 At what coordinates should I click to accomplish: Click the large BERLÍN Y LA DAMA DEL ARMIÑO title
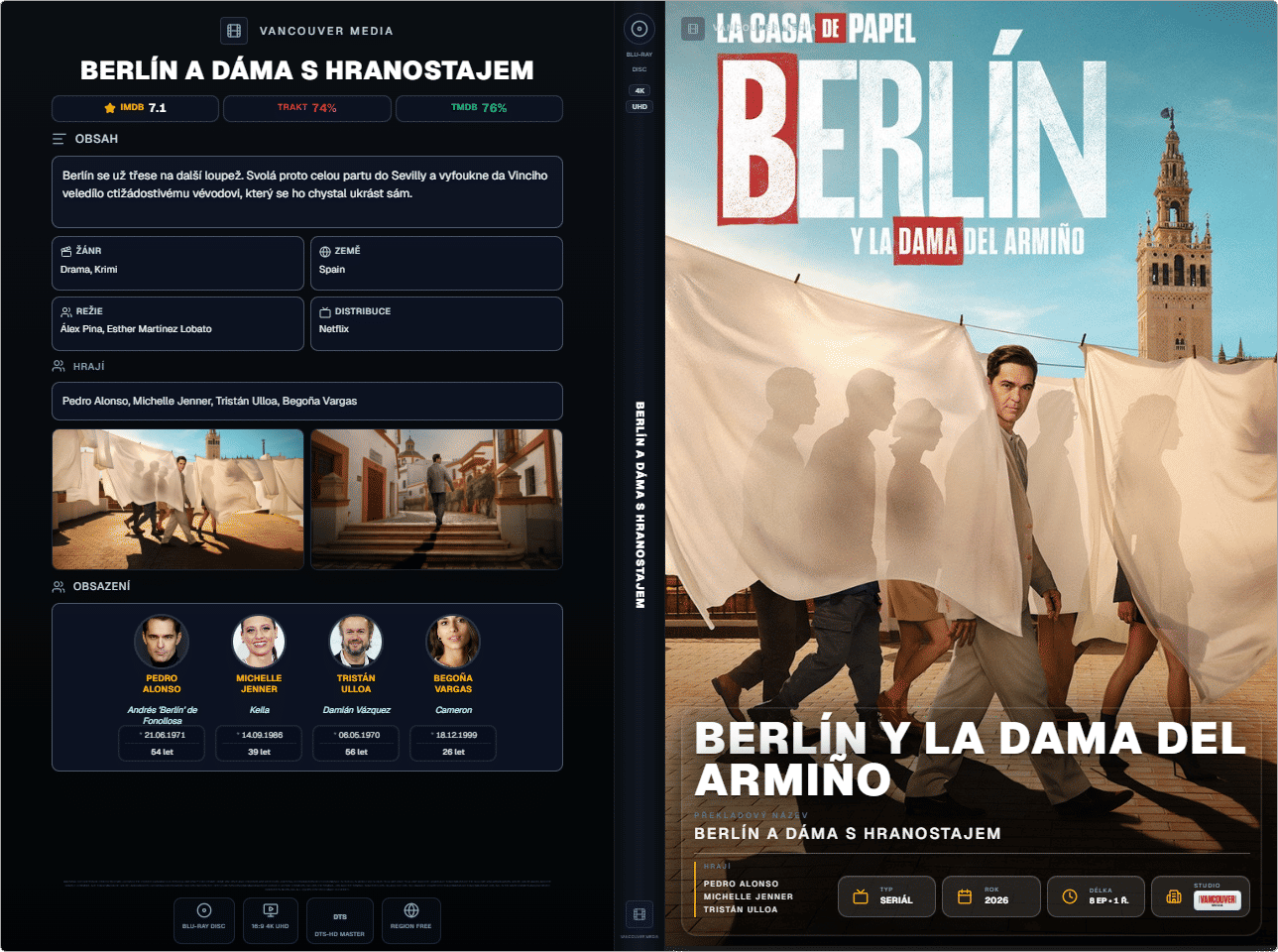970,759
